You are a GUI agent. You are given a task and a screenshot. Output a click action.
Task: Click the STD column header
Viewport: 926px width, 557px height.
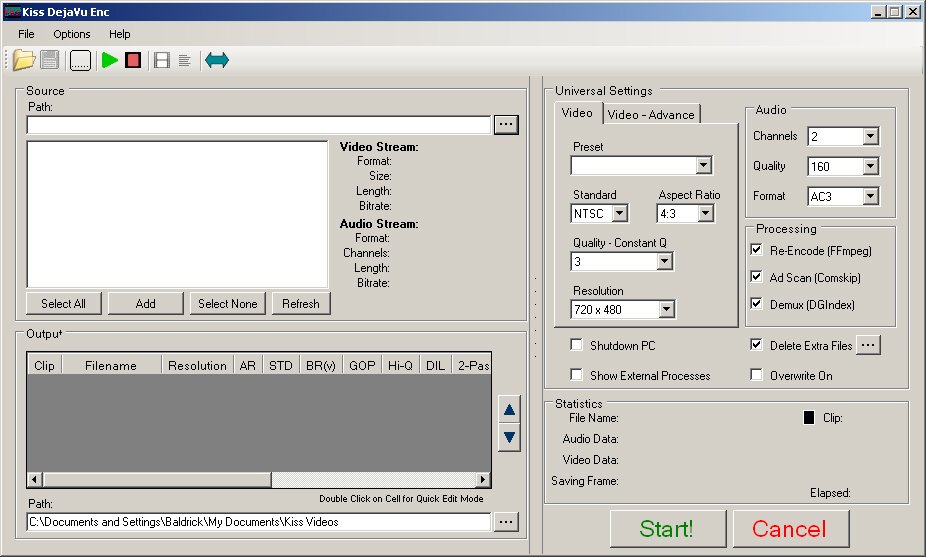click(x=281, y=366)
